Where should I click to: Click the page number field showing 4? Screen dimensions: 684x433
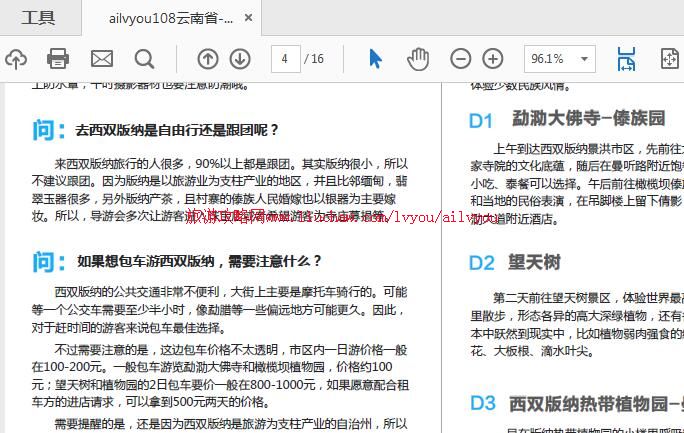click(285, 59)
